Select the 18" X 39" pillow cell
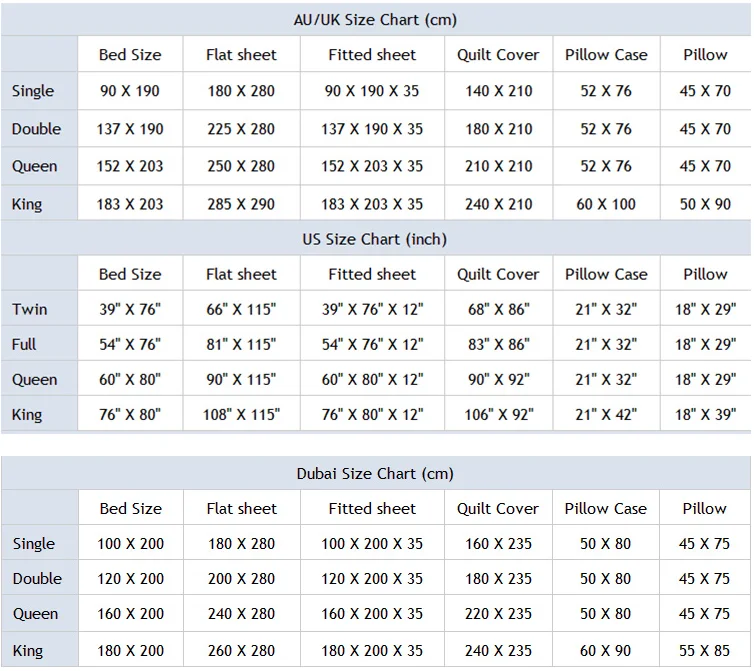754x671 pixels. point(705,414)
